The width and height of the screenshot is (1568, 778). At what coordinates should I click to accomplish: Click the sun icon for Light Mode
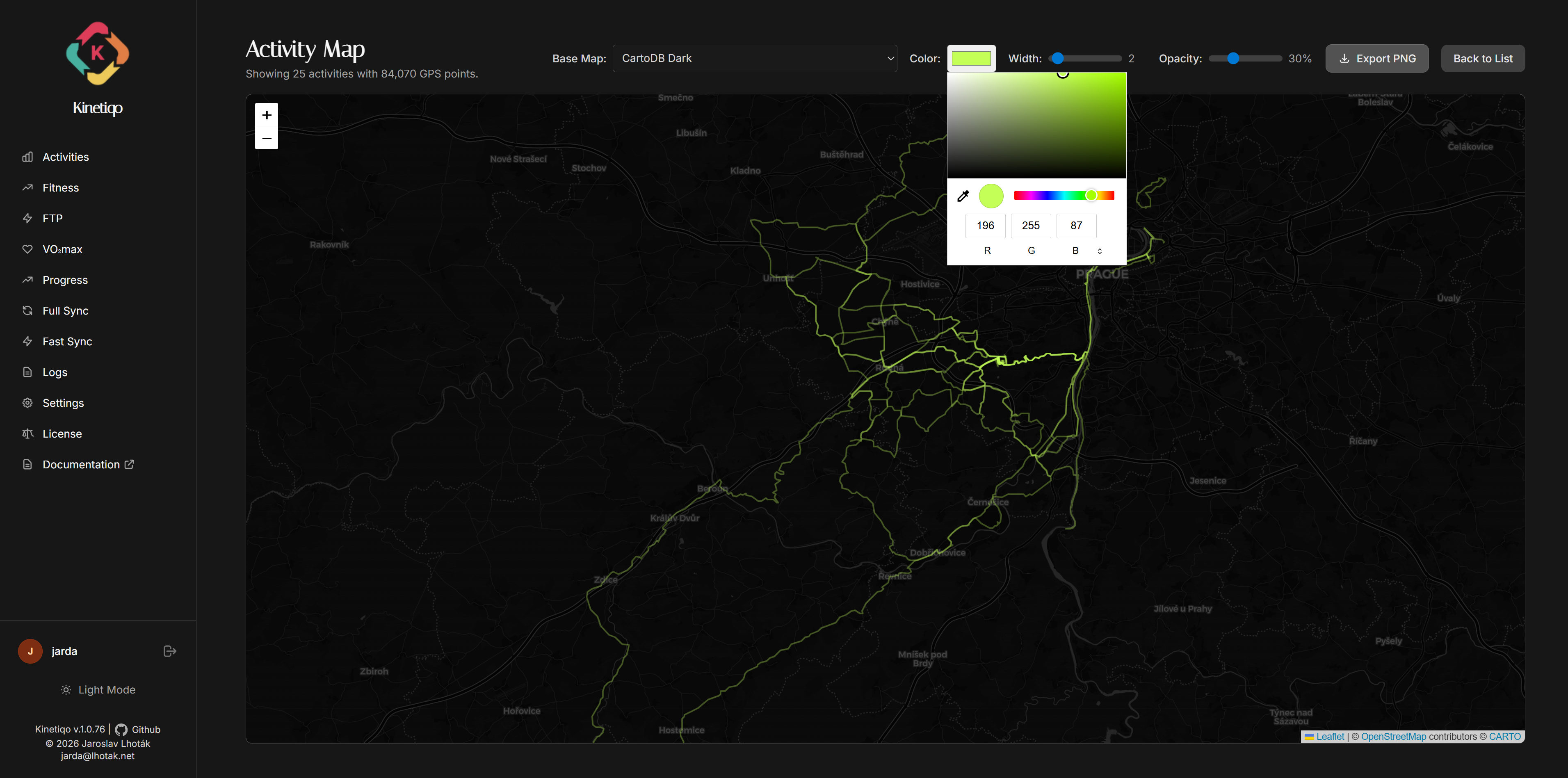[66, 690]
